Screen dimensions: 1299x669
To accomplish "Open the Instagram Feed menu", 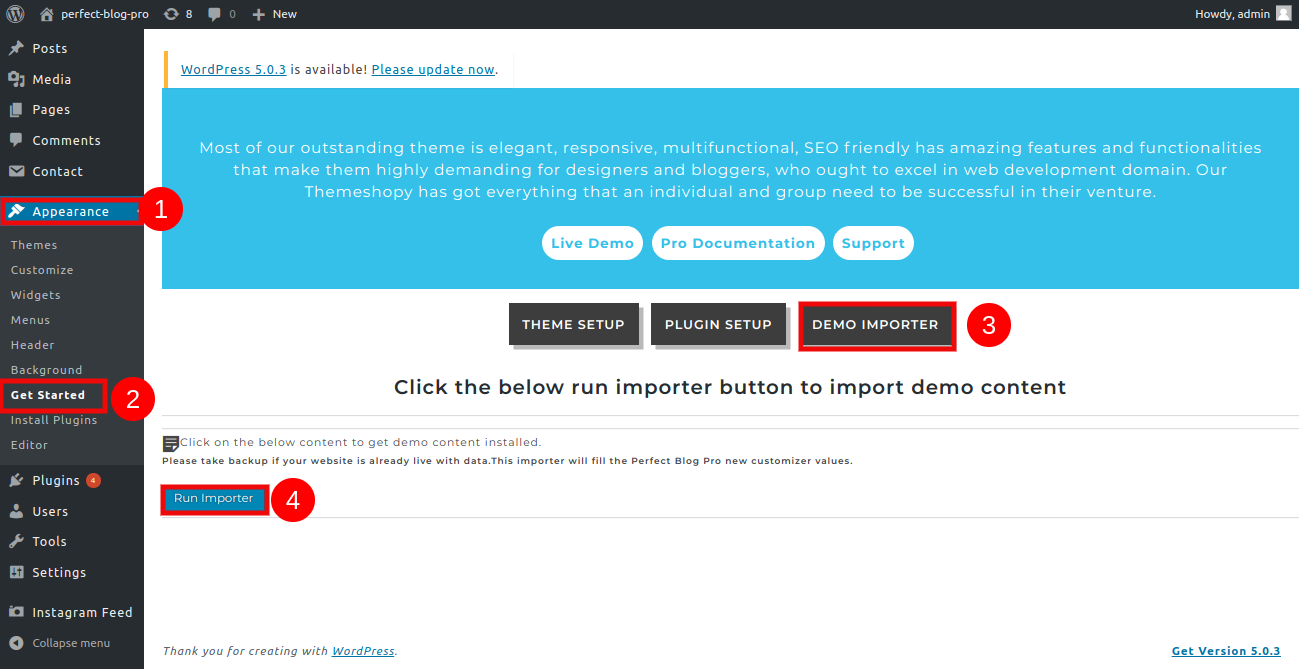I will click(81, 612).
